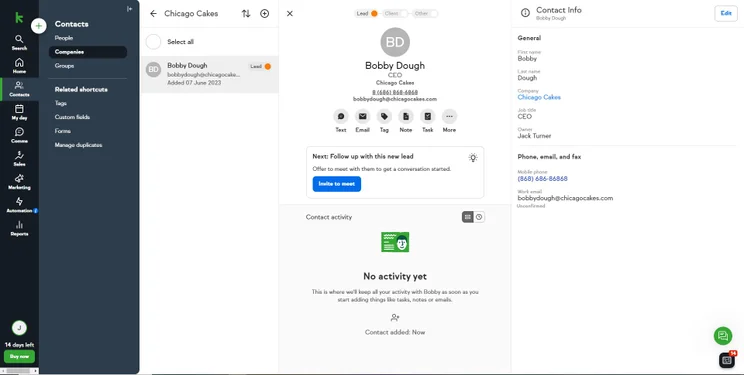Image resolution: width=744 pixels, height=375 pixels.
Task: Click the Lead badge in contact list
Action: 260,66
